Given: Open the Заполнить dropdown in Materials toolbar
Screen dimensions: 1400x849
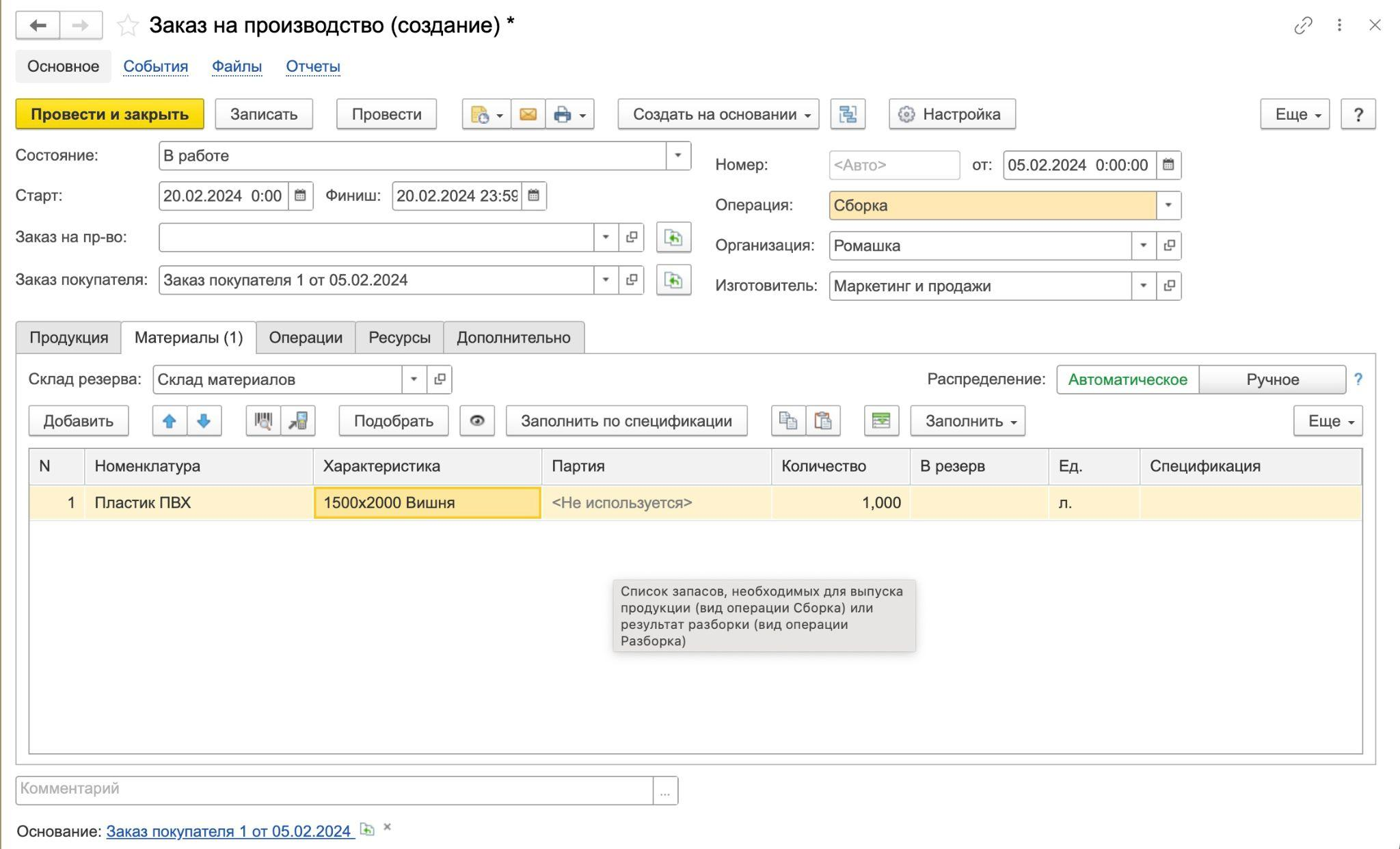Looking at the screenshot, I should [x=967, y=421].
